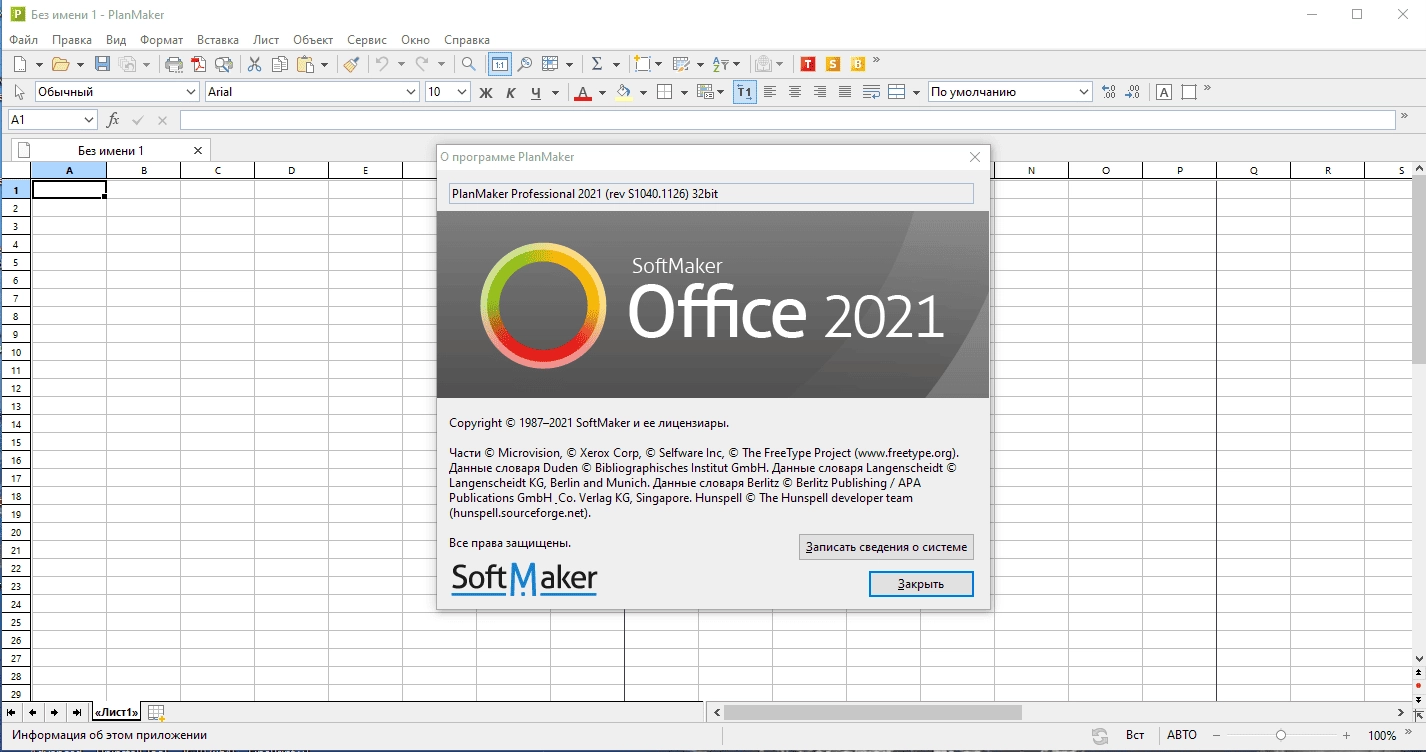Close the О программе PlanMaker dialog
The width and height of the screenshot is (1426, 752).
pyautogui.click(x=975, y=157)
